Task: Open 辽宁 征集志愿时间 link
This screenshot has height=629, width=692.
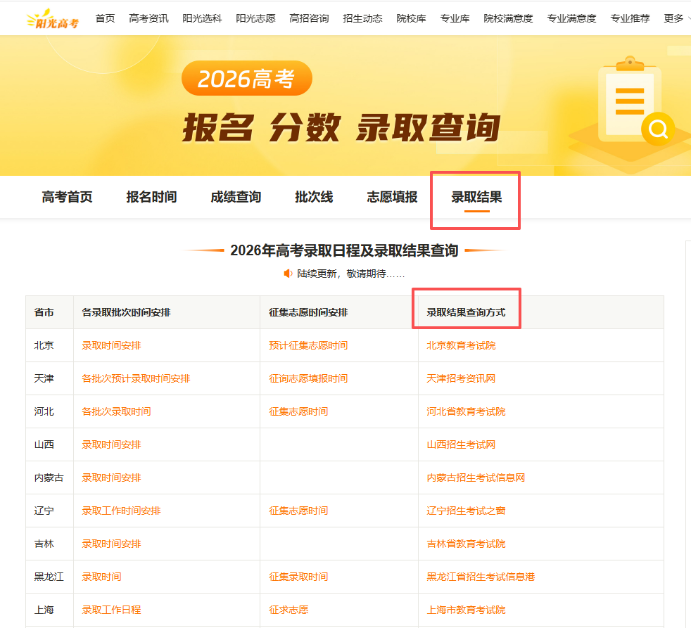Action: 298,511
